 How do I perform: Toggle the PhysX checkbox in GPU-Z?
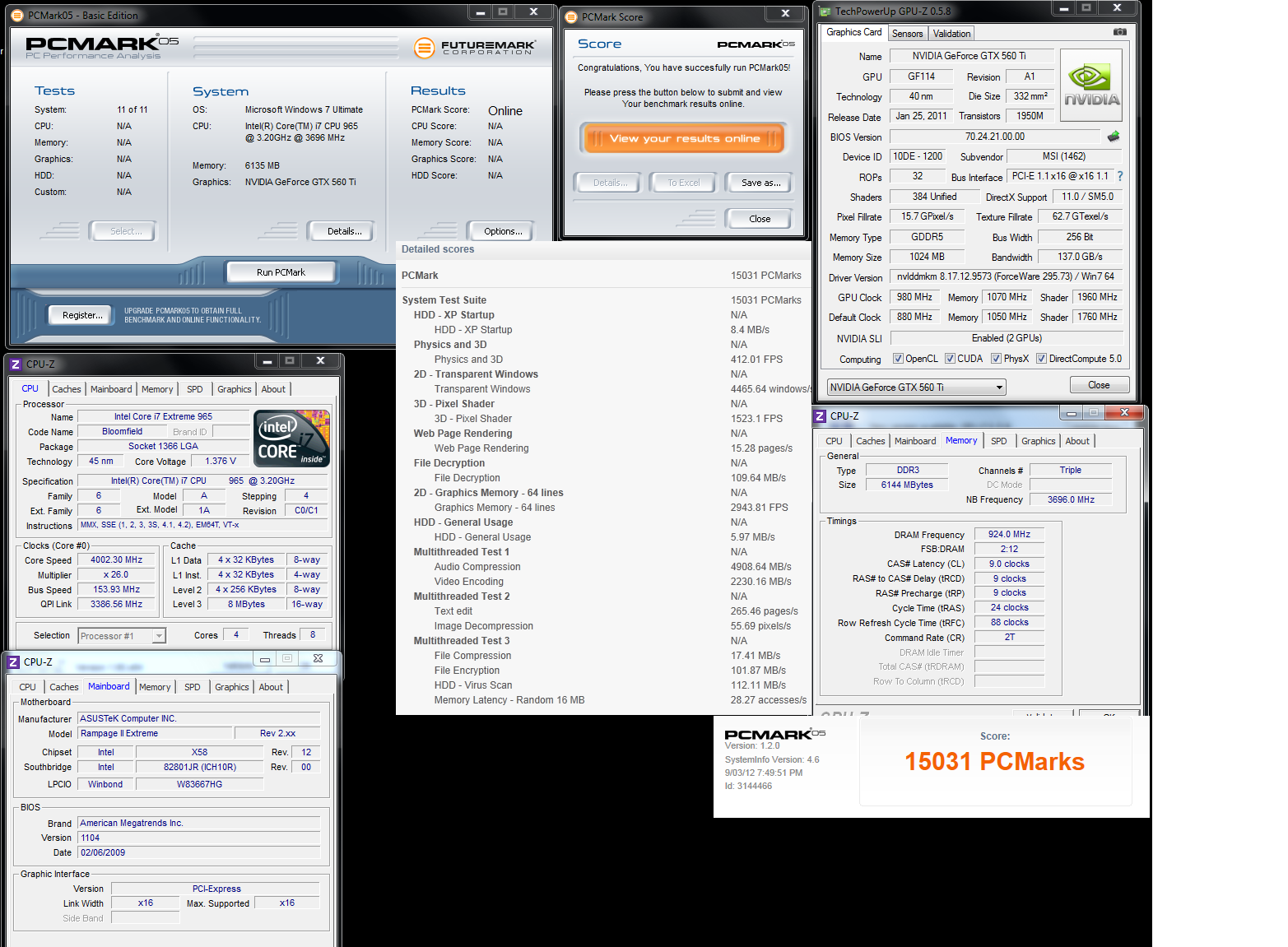[x=996, y=359]
